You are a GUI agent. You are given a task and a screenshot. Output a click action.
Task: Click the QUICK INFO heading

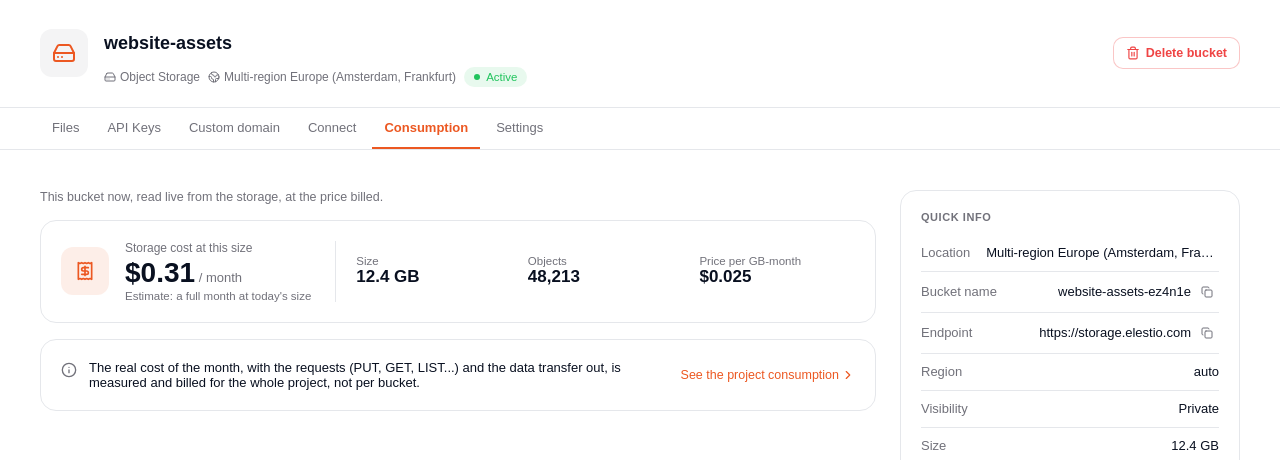(x=956, y=217)
